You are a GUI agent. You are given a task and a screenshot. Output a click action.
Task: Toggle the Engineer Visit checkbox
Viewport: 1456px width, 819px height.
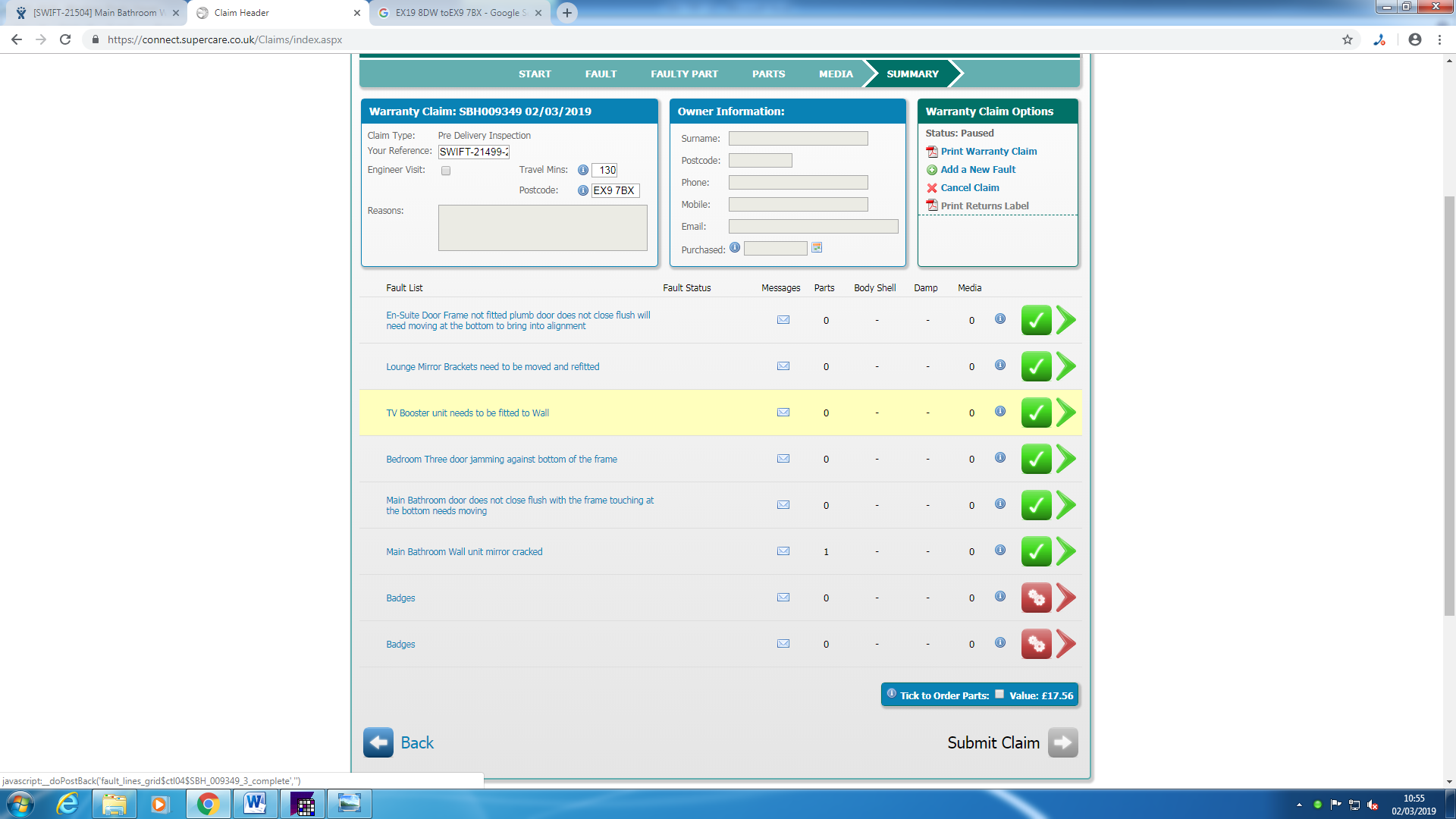(x=446, y=171)
